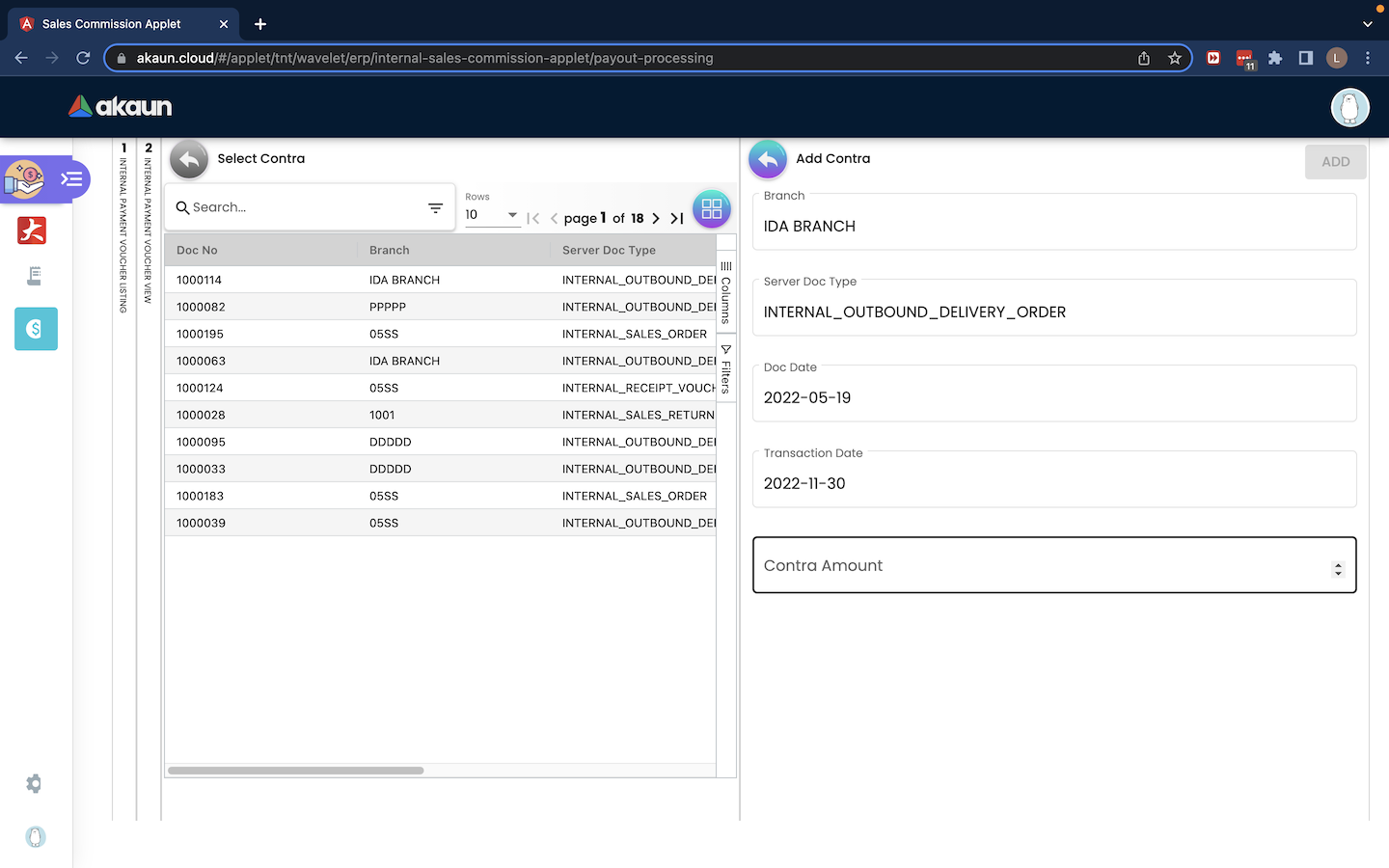Screen dimensions: 1389x868
Task: Click the horizontal scrollbar under the table
Action: 295,771
